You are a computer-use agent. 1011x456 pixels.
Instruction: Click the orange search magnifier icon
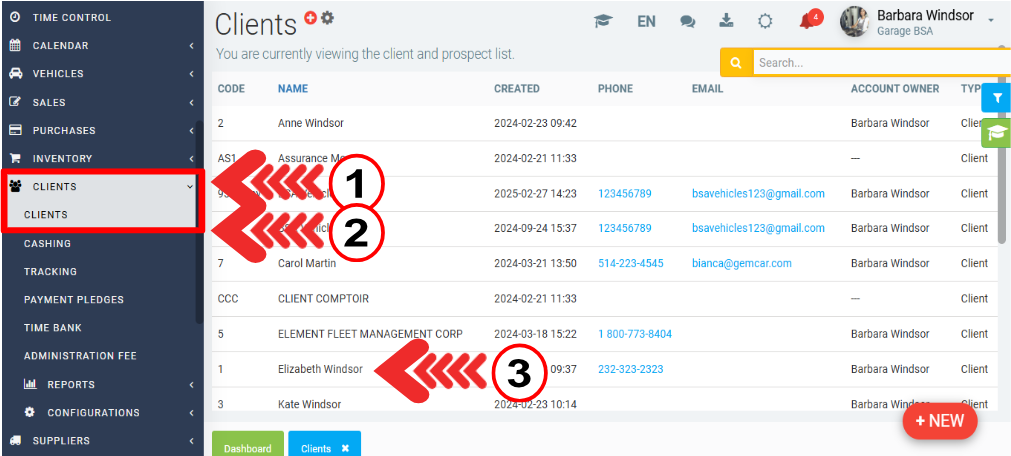click(736, 63)
